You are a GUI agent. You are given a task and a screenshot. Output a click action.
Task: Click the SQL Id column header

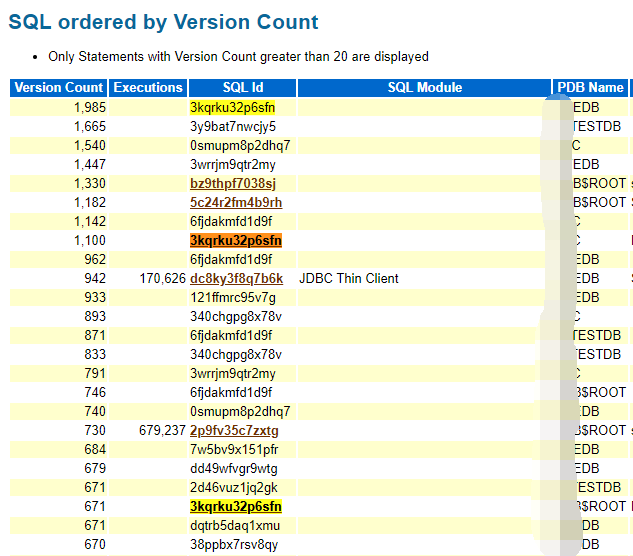pos(243,88)
